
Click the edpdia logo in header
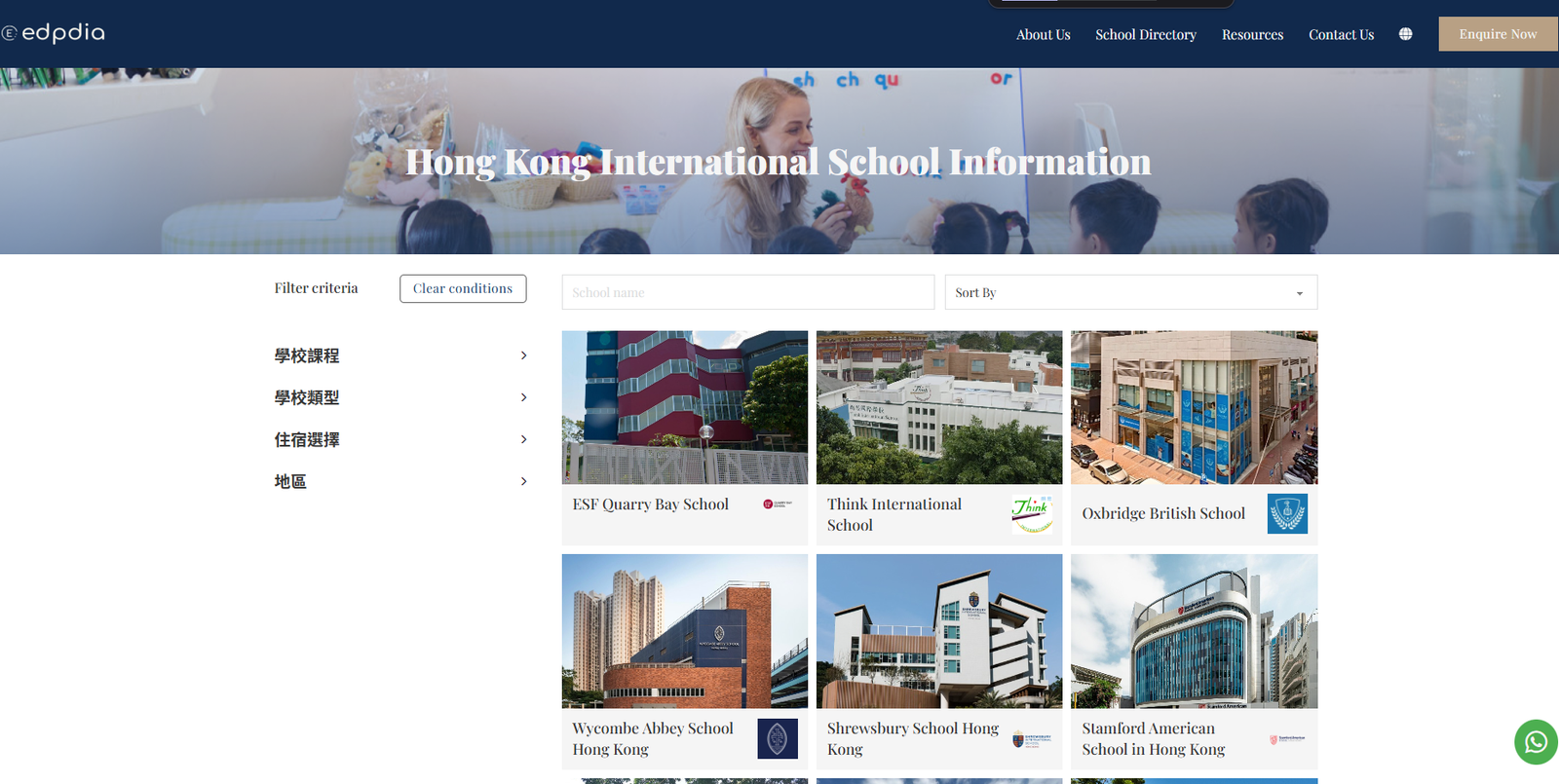tap(54, 33)
